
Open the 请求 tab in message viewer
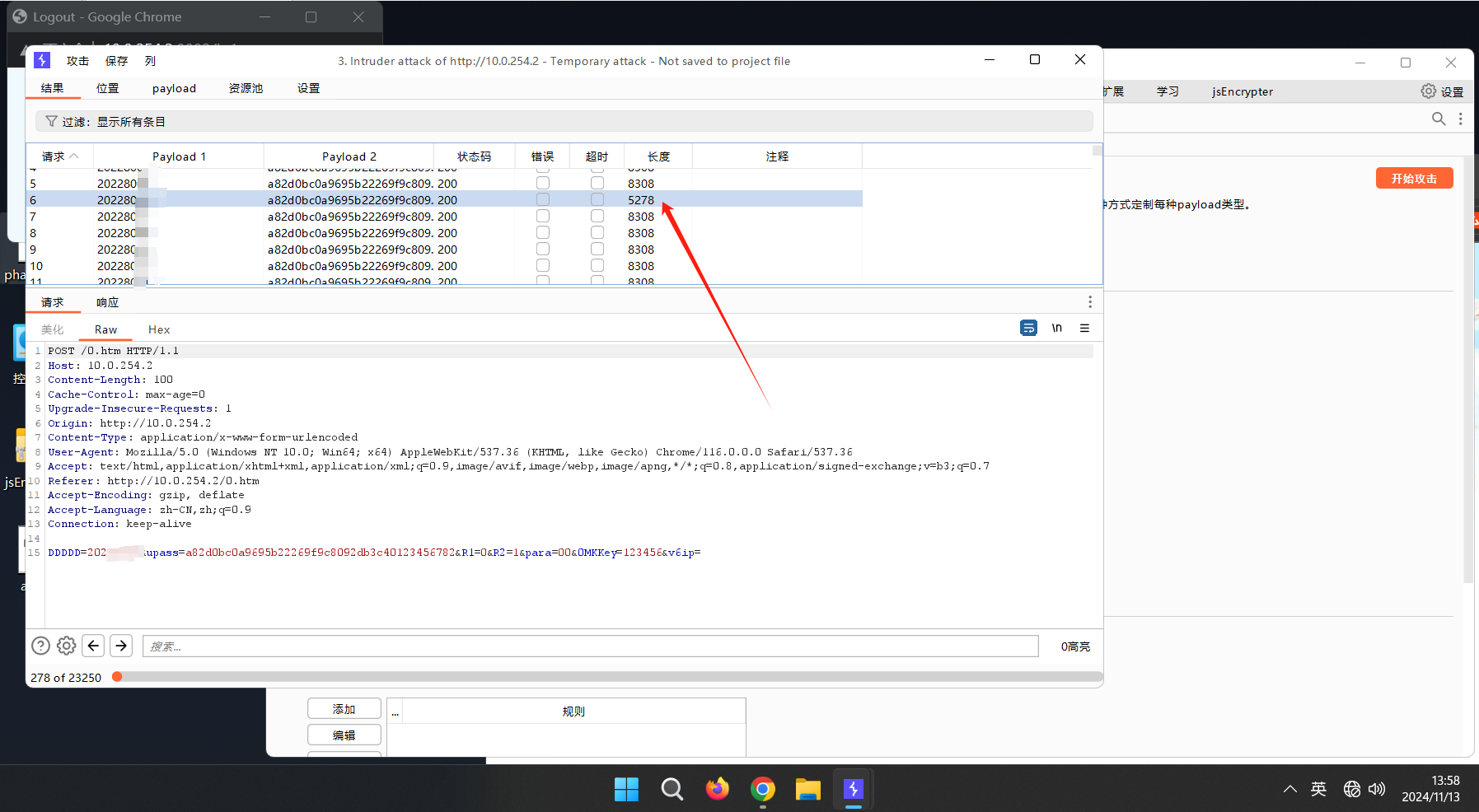click(x=52, y=302)
